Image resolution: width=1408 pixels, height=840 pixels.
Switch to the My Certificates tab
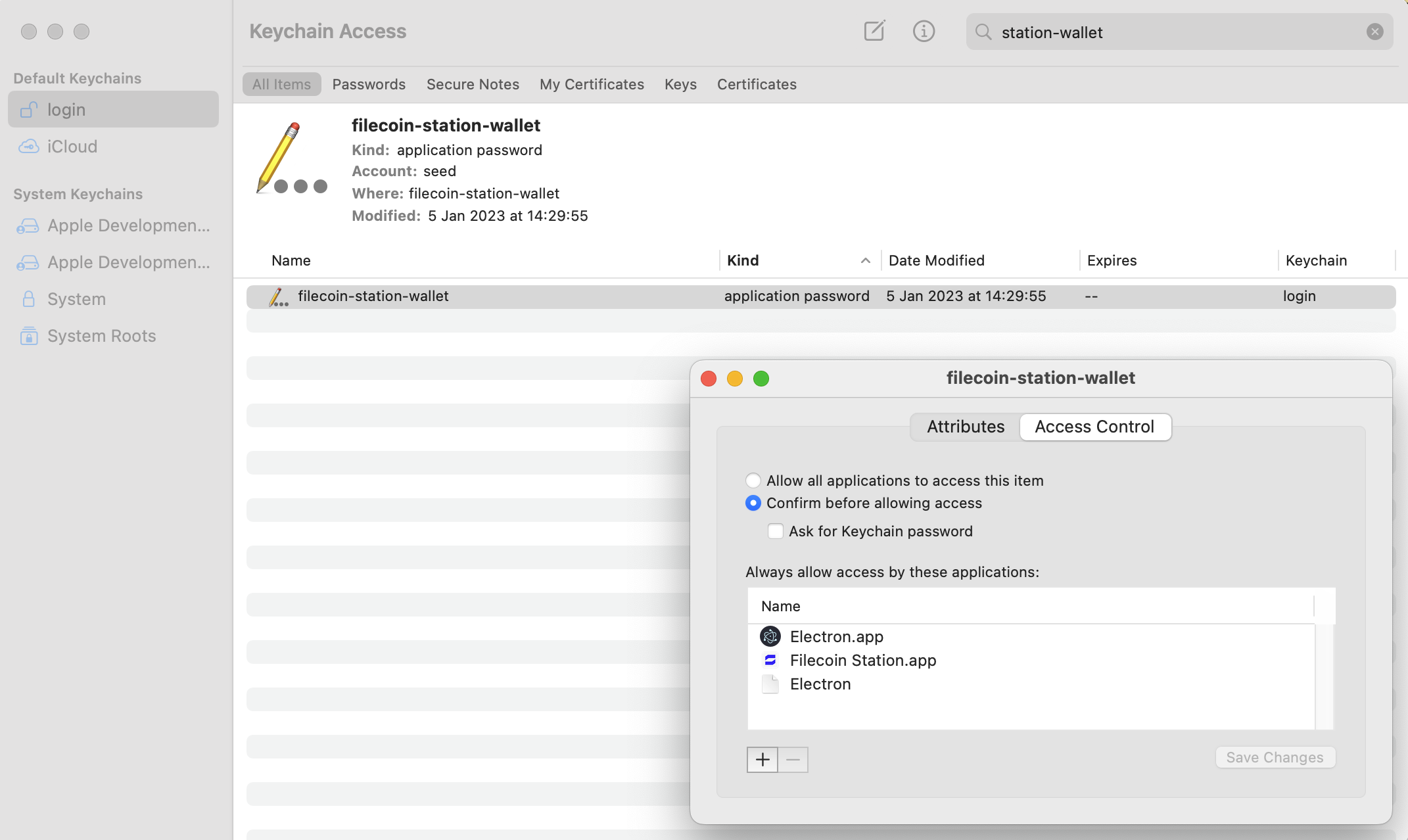coord(591,84)
